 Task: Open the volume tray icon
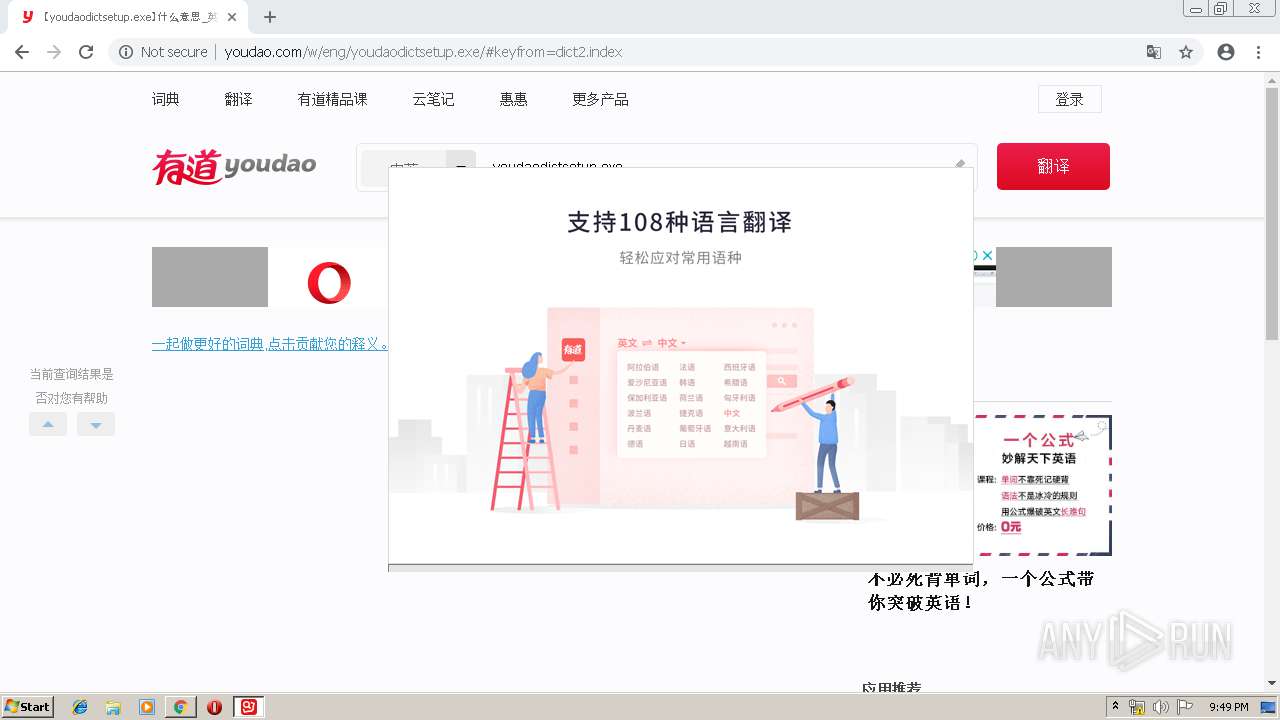point(1161,707)
